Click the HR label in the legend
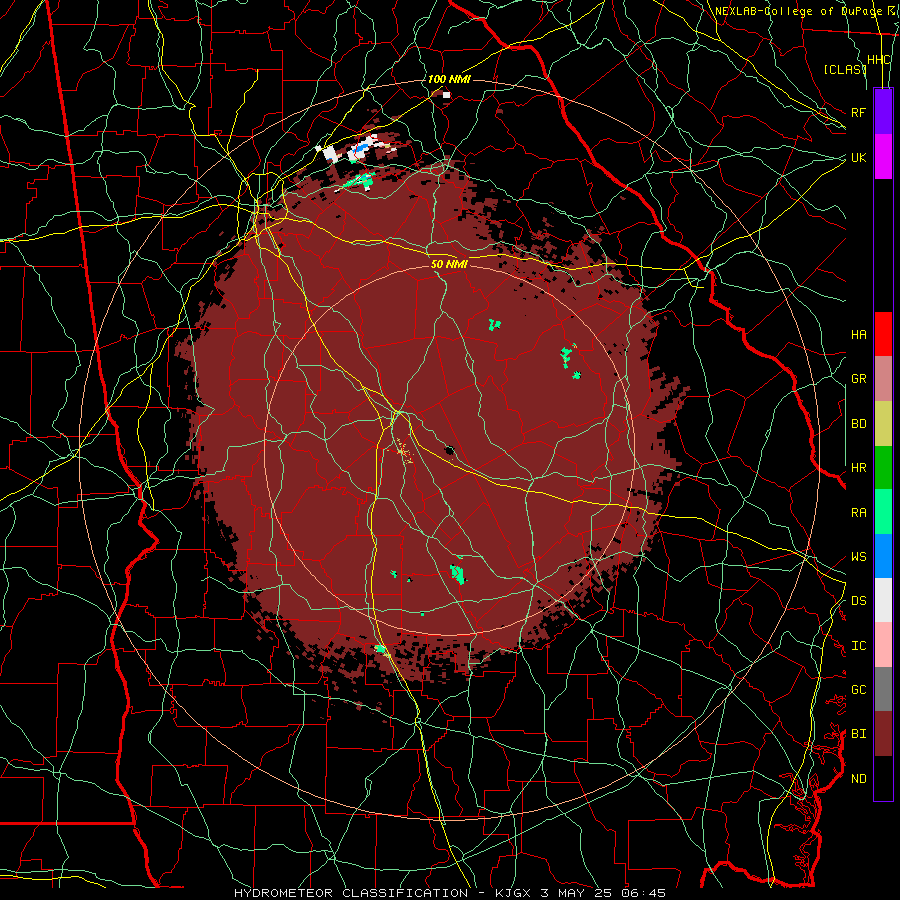This screenshot has height=900, width=900. pyautogui.click(x=858, y=468)
